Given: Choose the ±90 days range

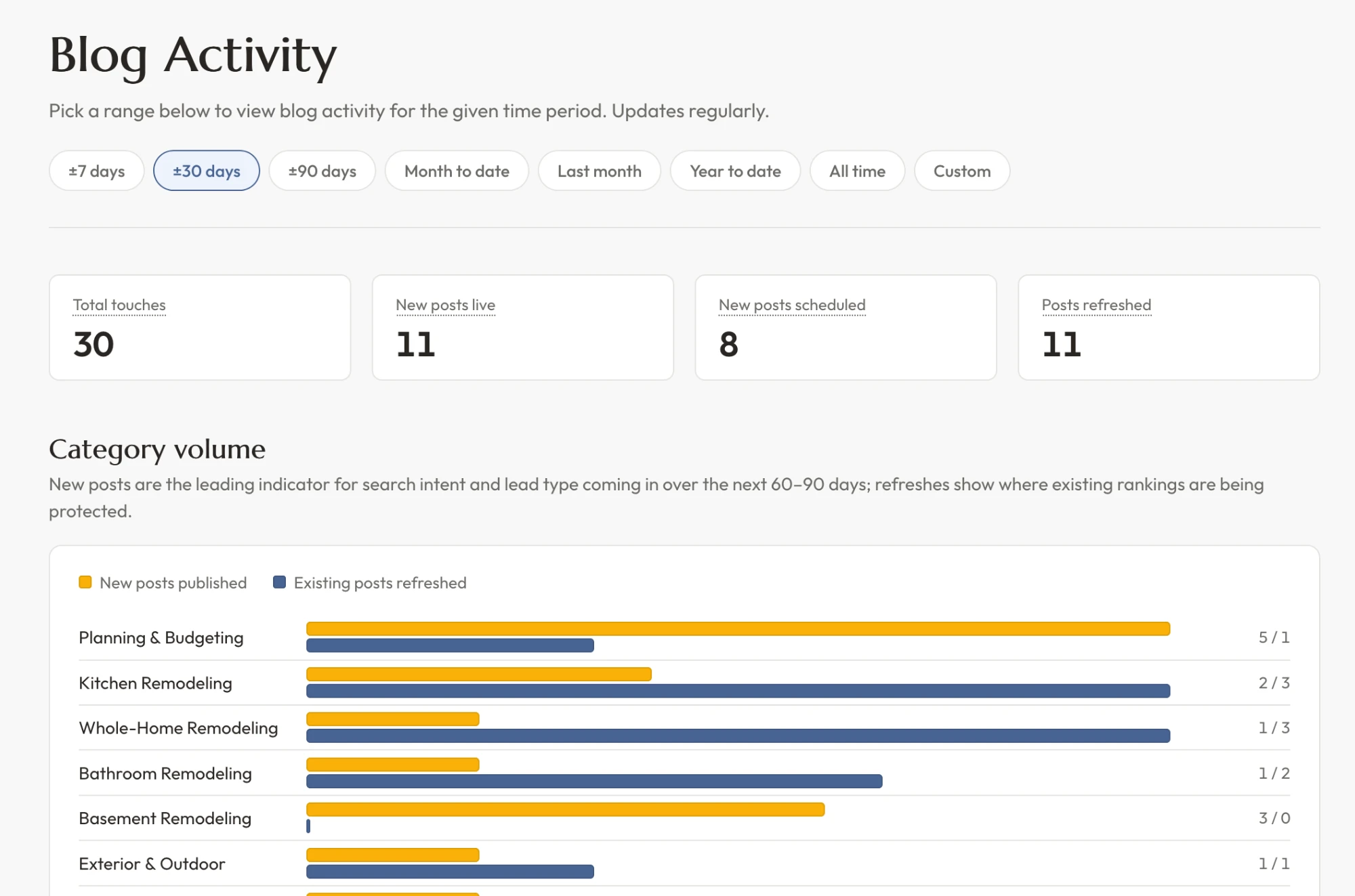Looking at the screenshot, I should click(322, 171).
